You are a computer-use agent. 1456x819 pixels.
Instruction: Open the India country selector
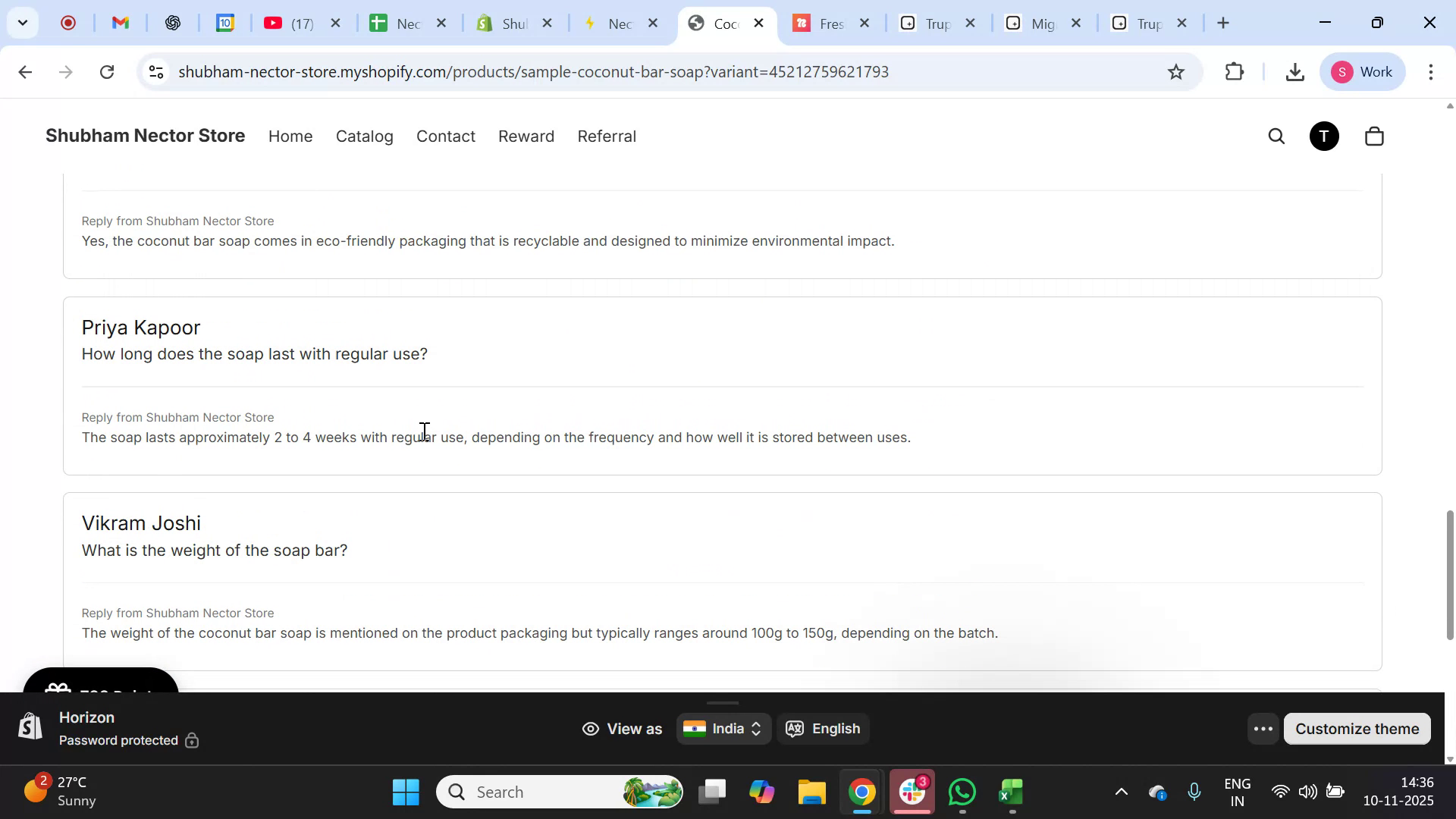click(x=722, y=729)
